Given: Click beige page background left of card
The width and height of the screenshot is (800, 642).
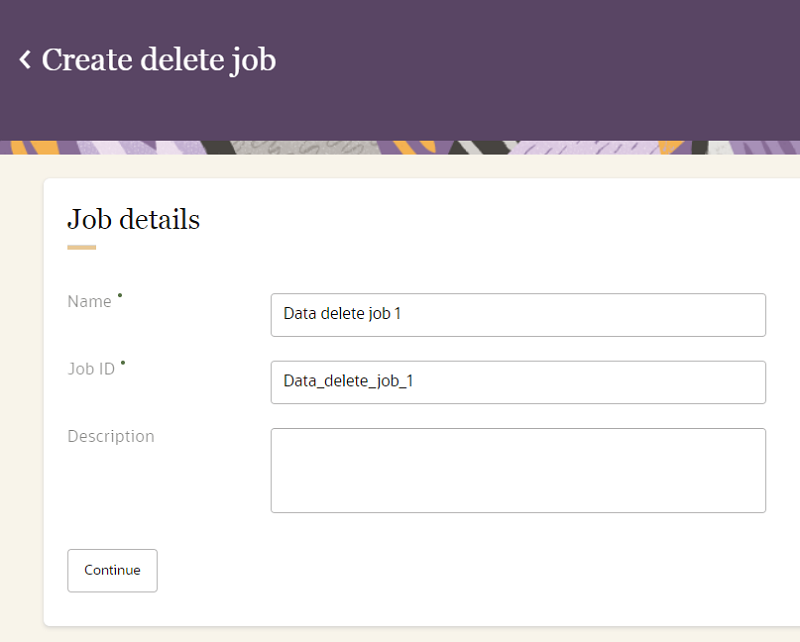Looking at the screenshot, I should point(20,400).
